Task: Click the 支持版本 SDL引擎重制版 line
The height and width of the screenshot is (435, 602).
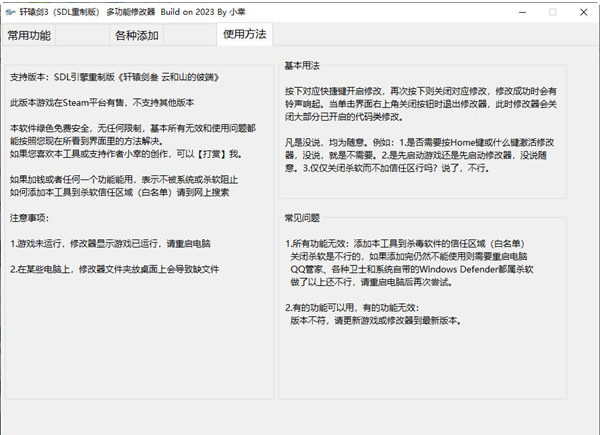Action: tap(115, 77)
